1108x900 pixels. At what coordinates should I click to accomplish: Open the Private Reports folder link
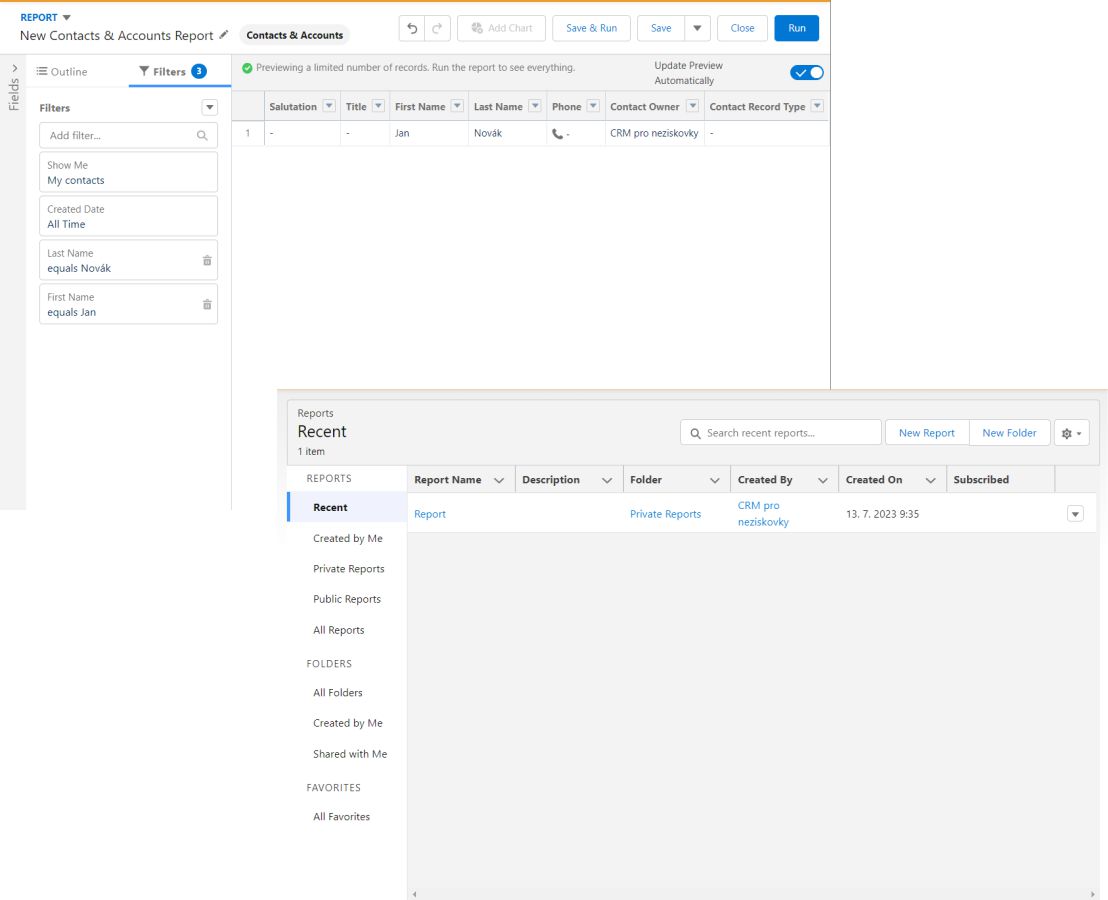pos(665,514)
